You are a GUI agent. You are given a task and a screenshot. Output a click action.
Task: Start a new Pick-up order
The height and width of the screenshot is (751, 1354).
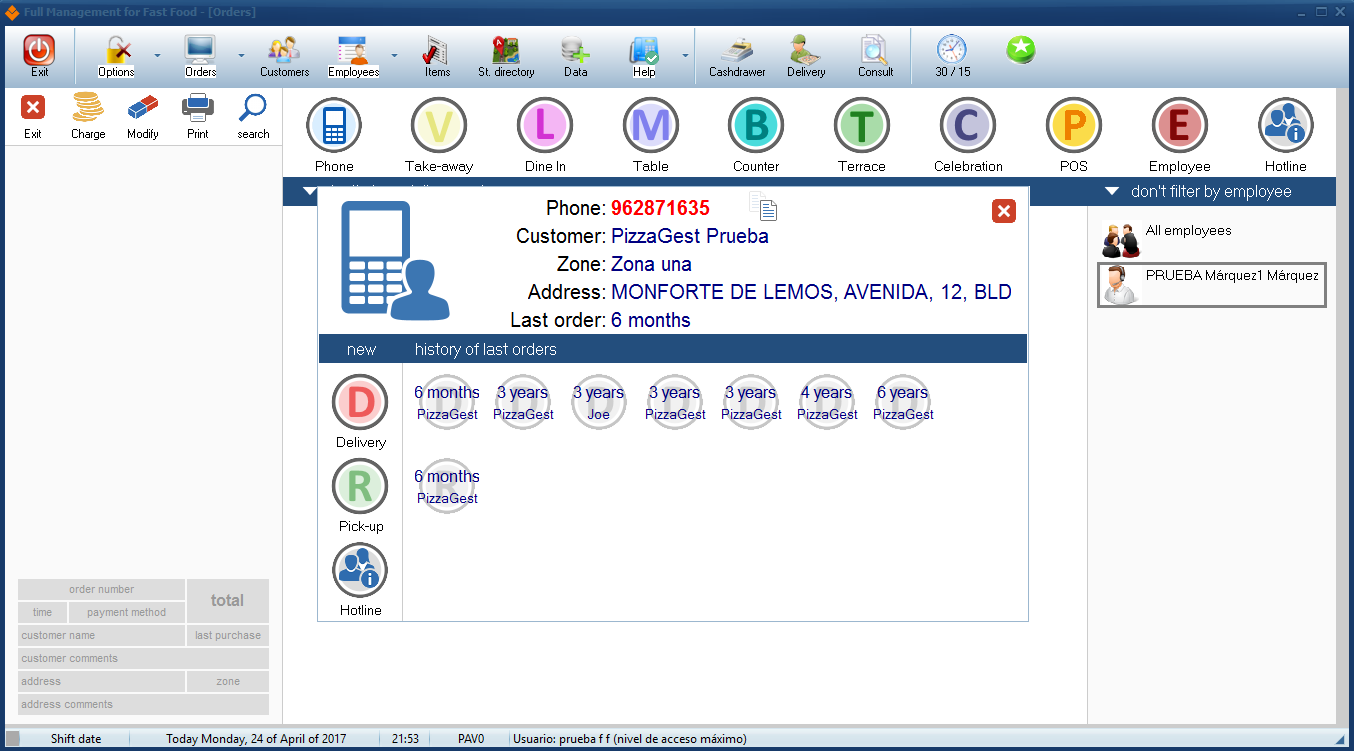360,486
